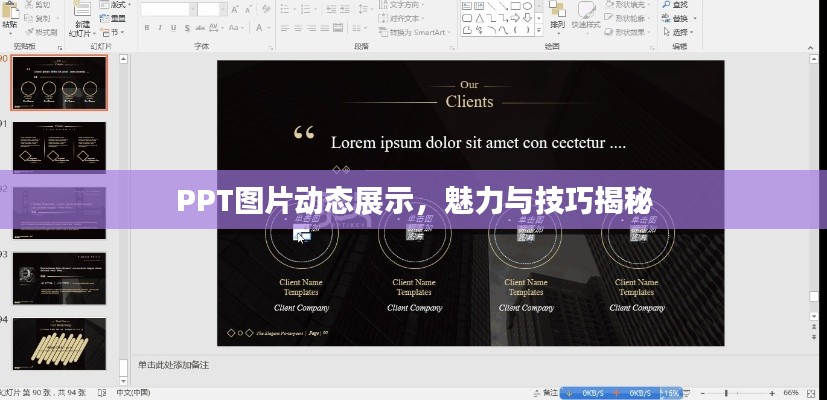Click the zoom slider in the status bar
Viewport: 827px width, 400px height.
click(x=740, y=393)
